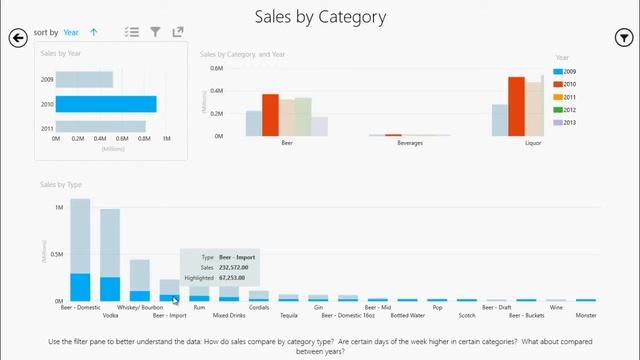640x360 pixels.
Task: Click the 'Beer - Draft' axis label
Action: point(497,307)
